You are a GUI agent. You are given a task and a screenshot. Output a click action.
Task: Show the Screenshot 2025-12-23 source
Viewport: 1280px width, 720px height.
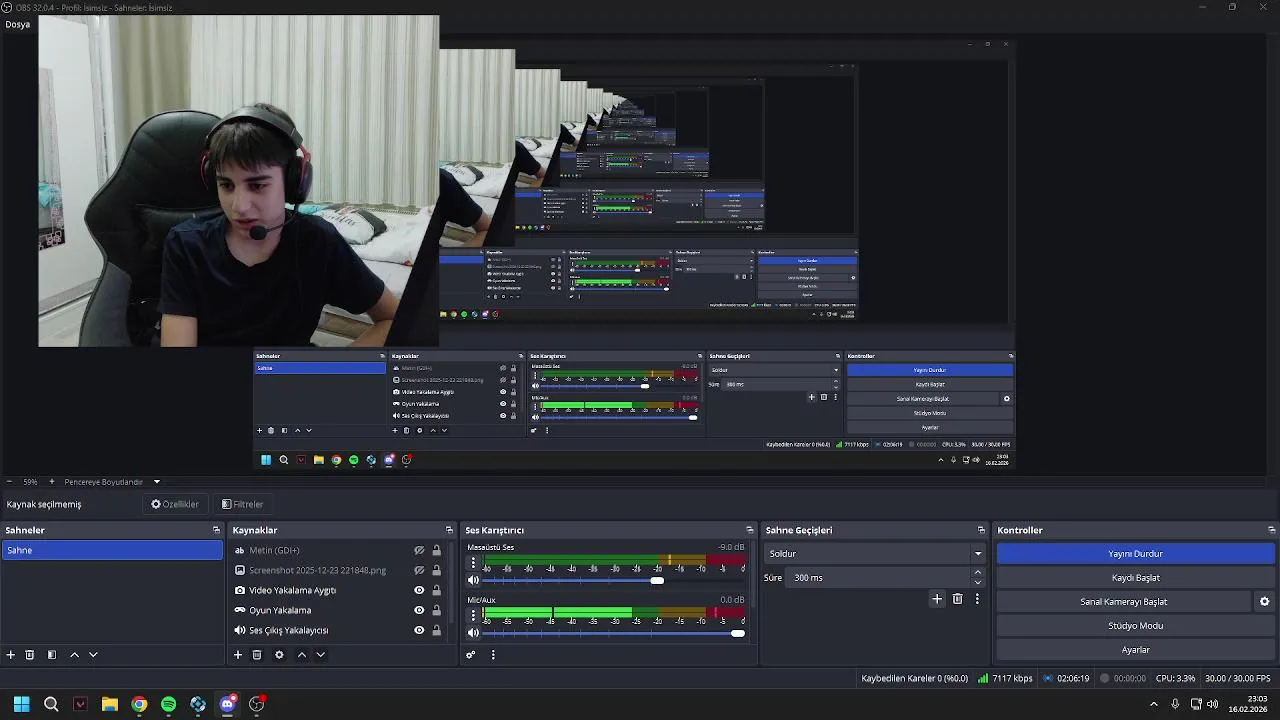pyautogui.click(x=420, y=570)
